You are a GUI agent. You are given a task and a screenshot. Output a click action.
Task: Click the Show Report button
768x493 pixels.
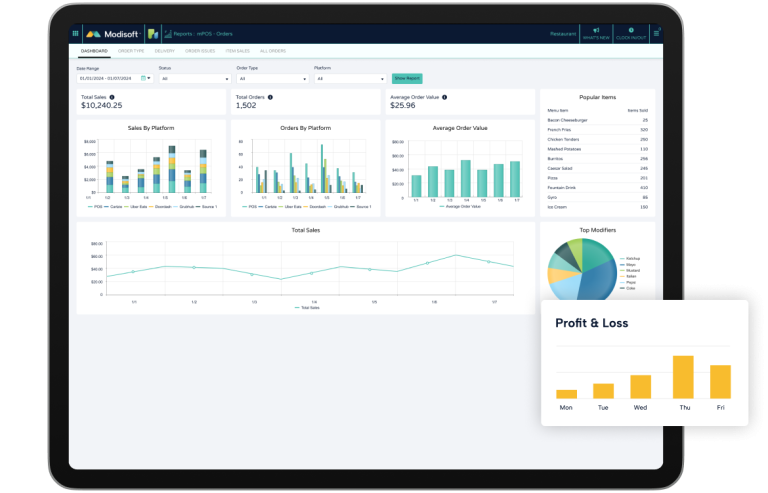407,77
